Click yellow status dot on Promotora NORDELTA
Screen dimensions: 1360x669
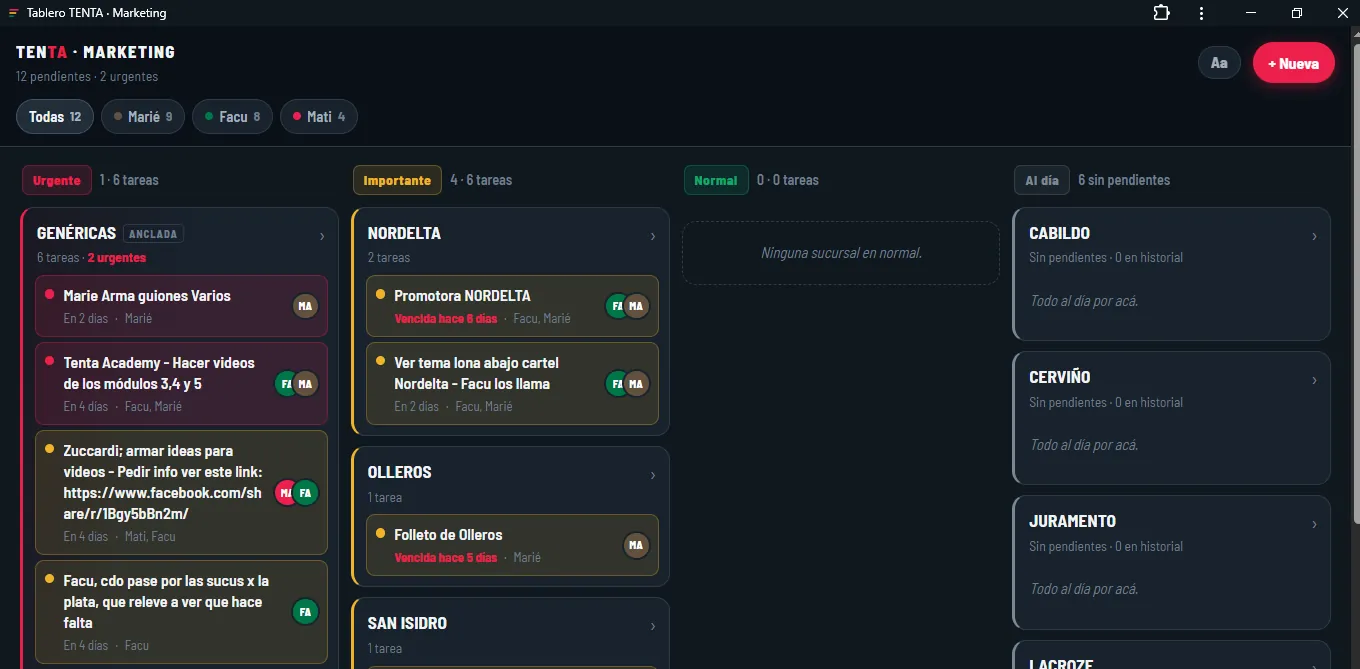(380, 294)
